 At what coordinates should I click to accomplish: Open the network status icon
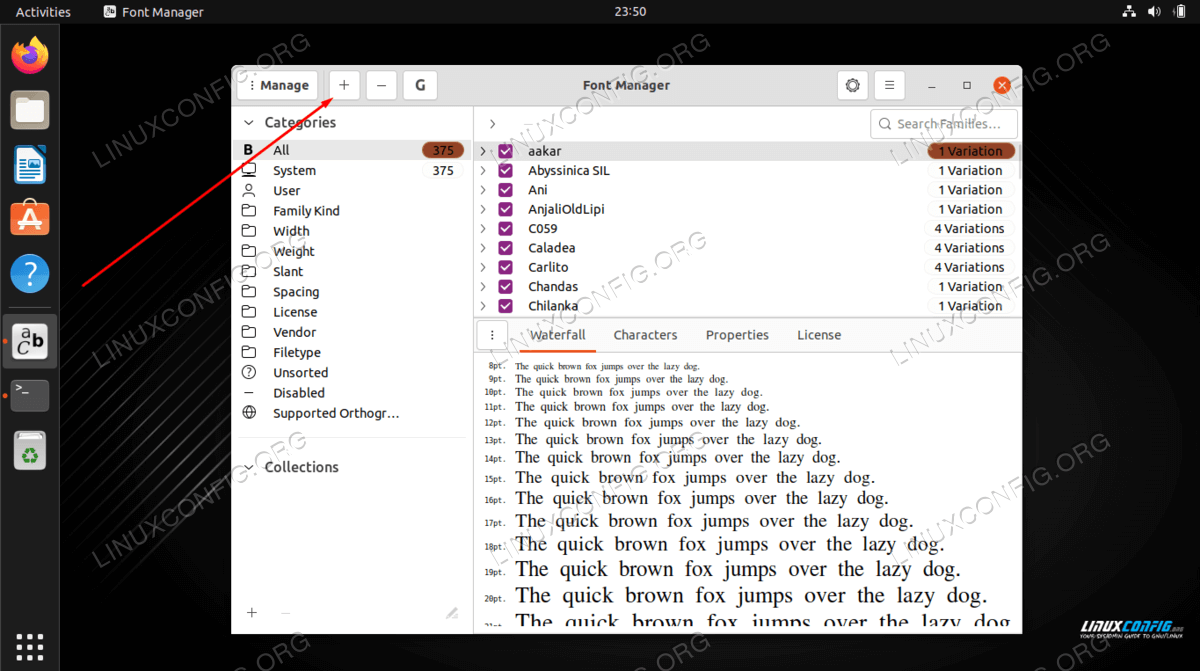click(1129, 12)
